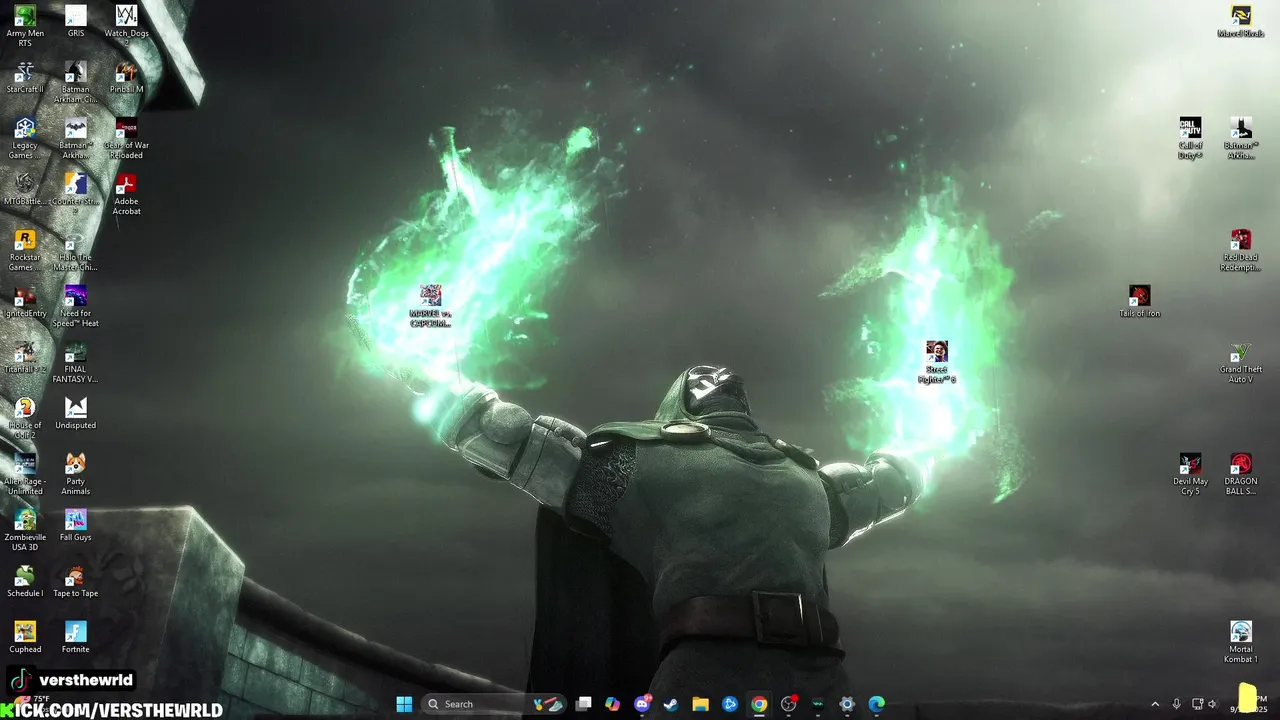Select Grand Theft Auto V shortcut

(x=1241, y=362)
